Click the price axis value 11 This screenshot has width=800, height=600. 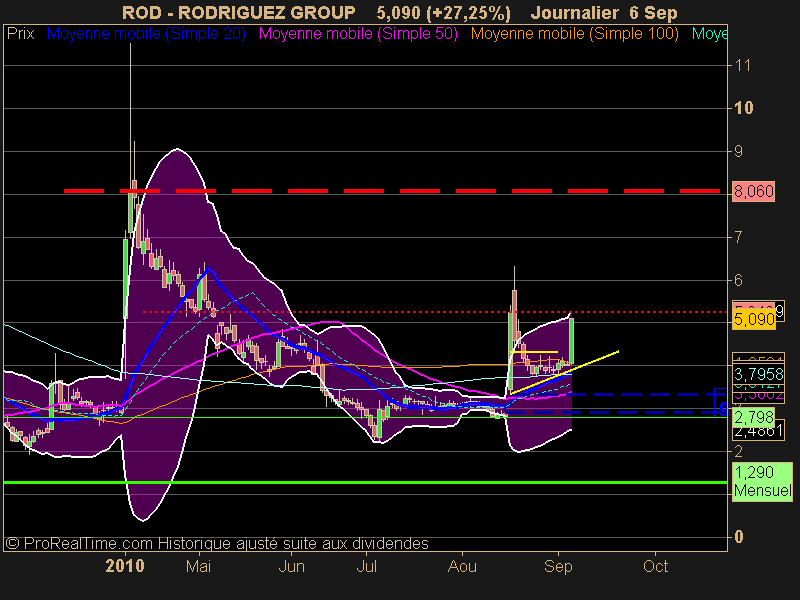coord(742,65)
